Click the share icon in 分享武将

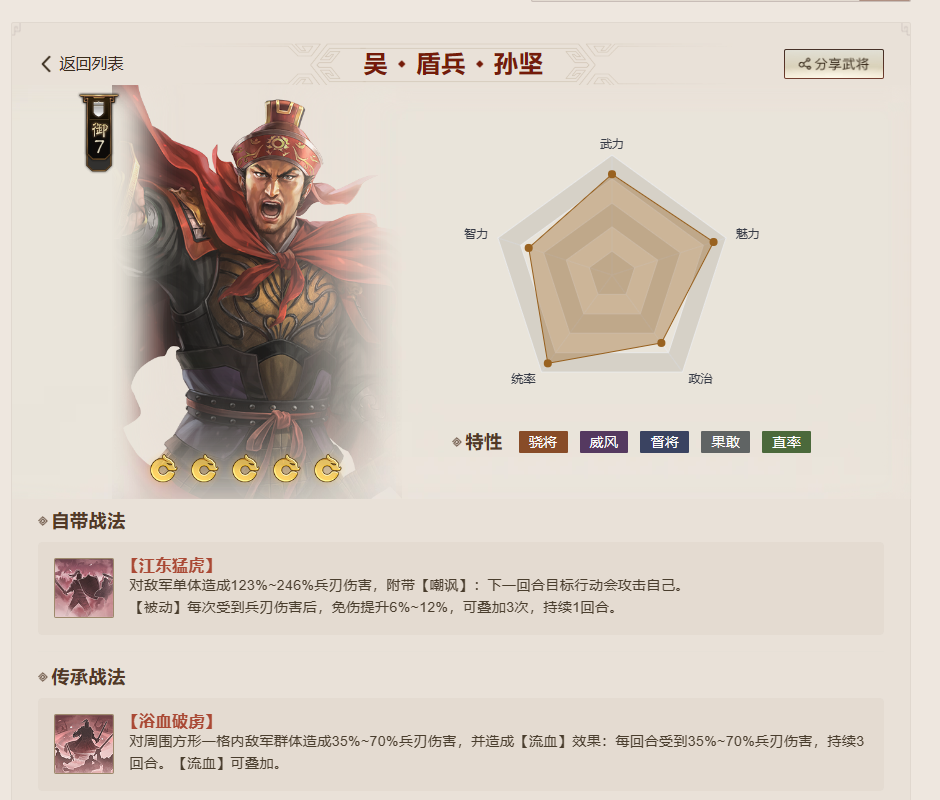pyautogui.click(x=805, y=64)
